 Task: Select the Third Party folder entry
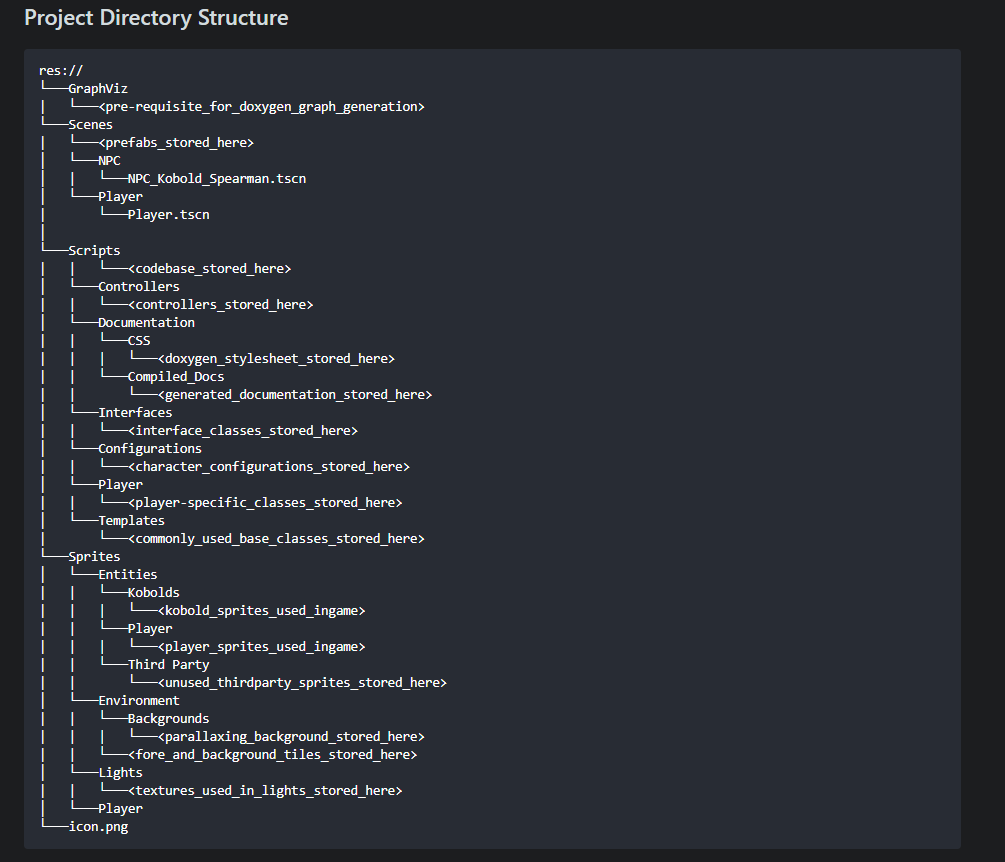169,665
